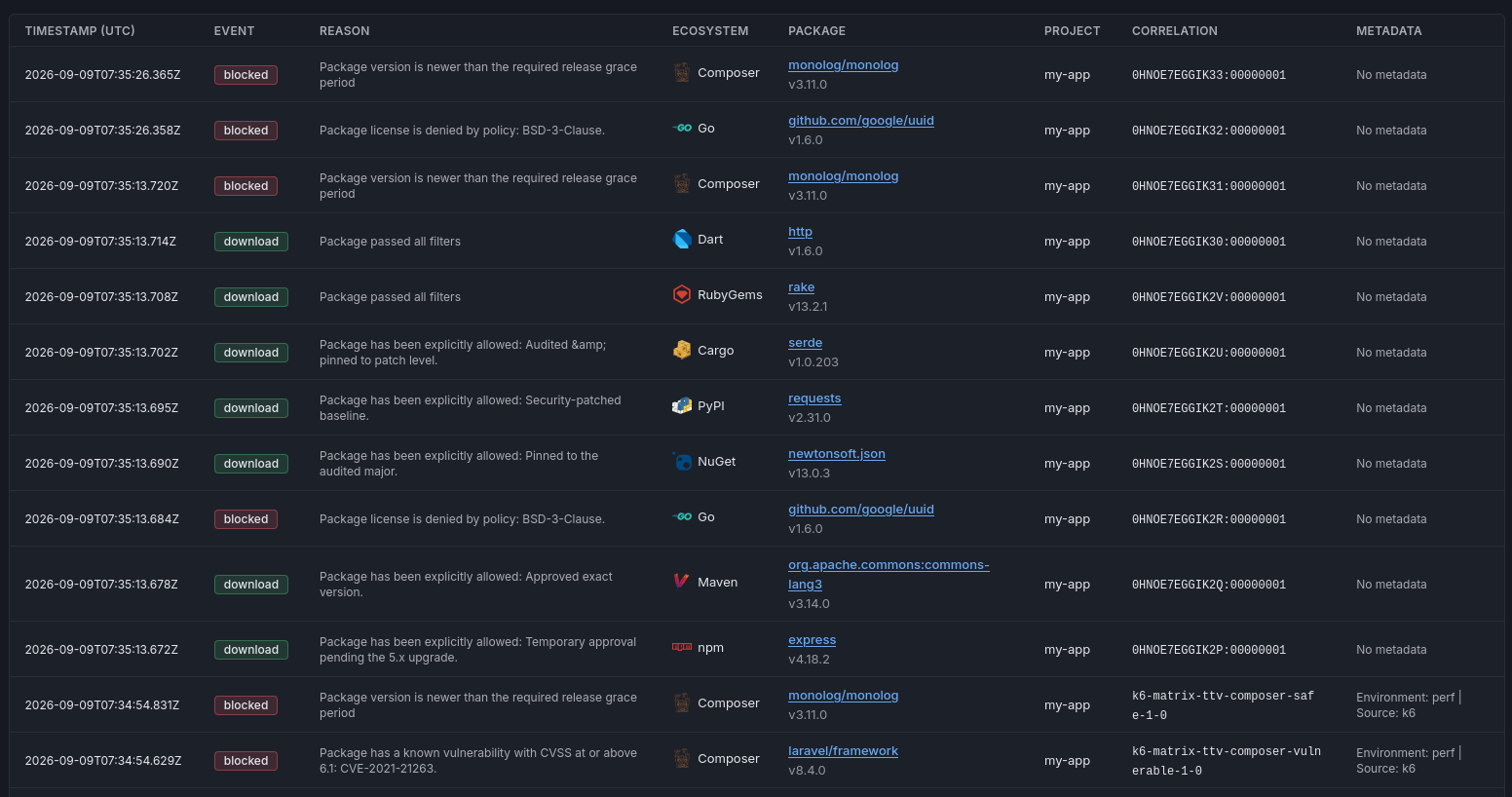Screen dimensions: 1512x797
Task: Click the download badge in the rake row
Action: (x=251, y=297)
